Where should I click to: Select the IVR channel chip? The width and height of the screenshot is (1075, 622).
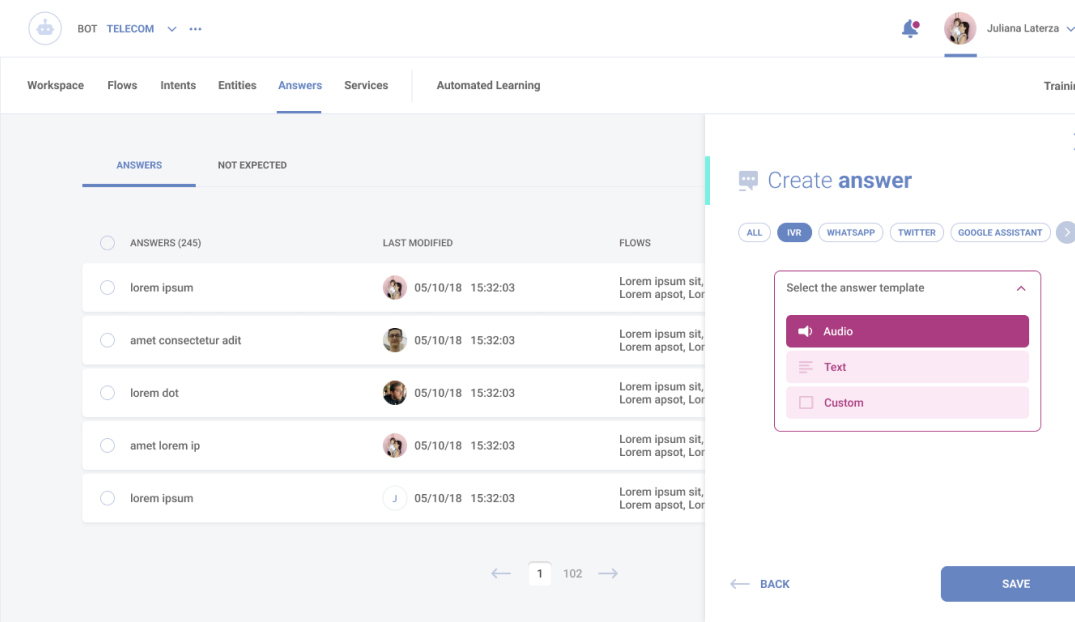coord(794,232)
